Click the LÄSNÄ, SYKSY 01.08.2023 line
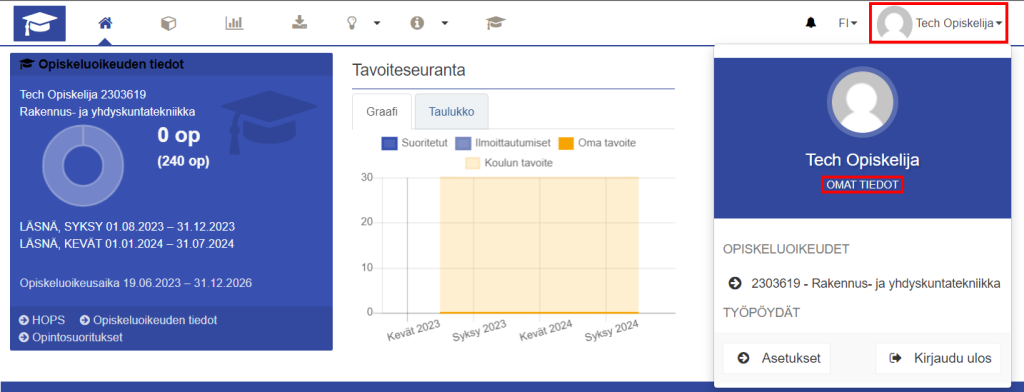The width and height of the screenshot is (1024, 392). (x=127, y=227)
